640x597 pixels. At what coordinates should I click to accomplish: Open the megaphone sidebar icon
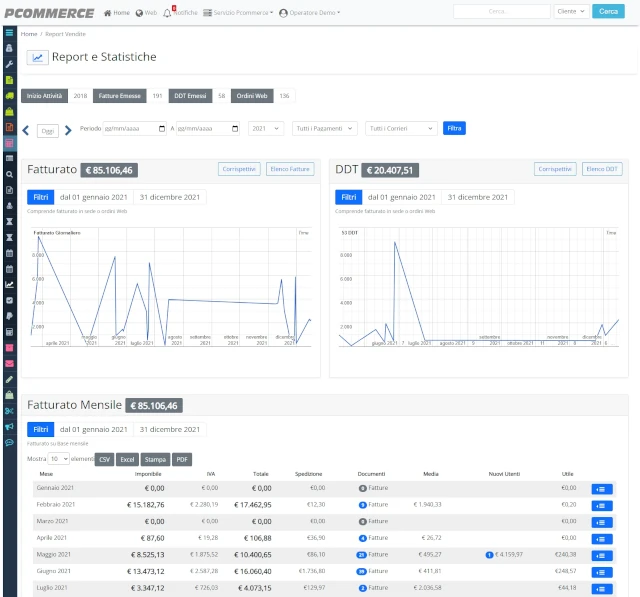[9, 427]
